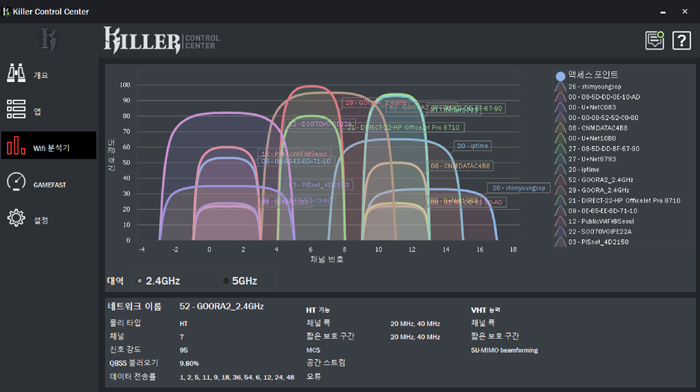Viewport: 700px width, 392px height.
Task: Click the small Killer icon in title bar
Action: pyautogui.click(x=6, y=12)
